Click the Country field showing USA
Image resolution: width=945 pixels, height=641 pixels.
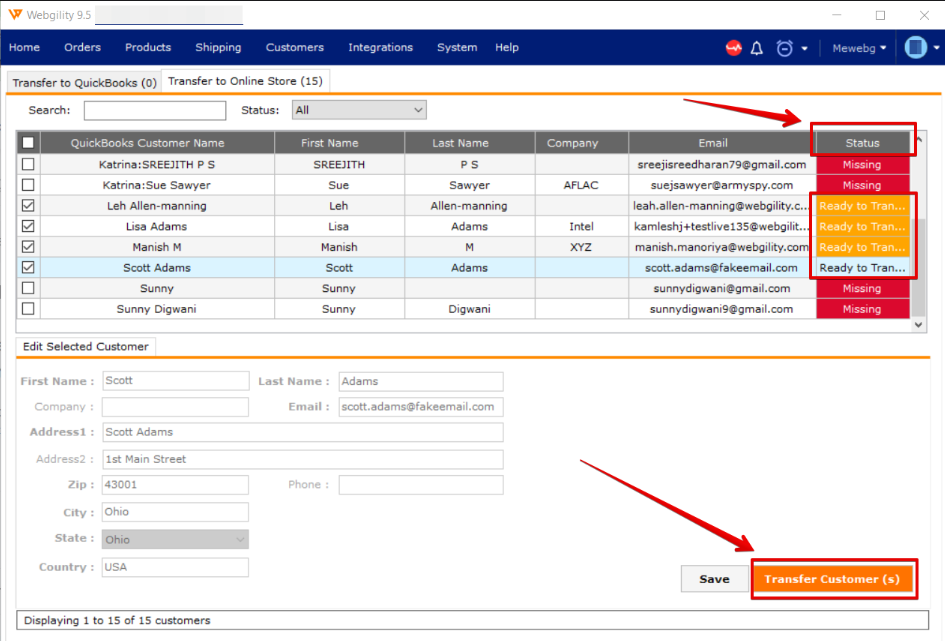pos(175,567)
